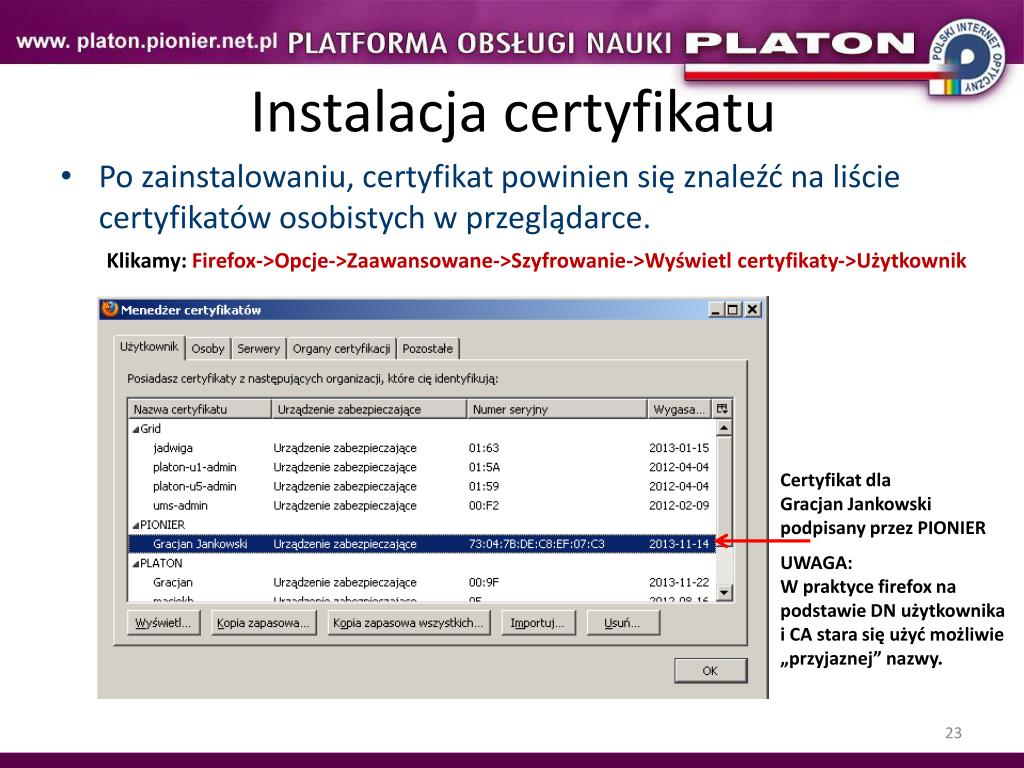Click the Polski Internet Optyczny logo
This screenshot has height=768, width=1024.
[x=967, y=57]
